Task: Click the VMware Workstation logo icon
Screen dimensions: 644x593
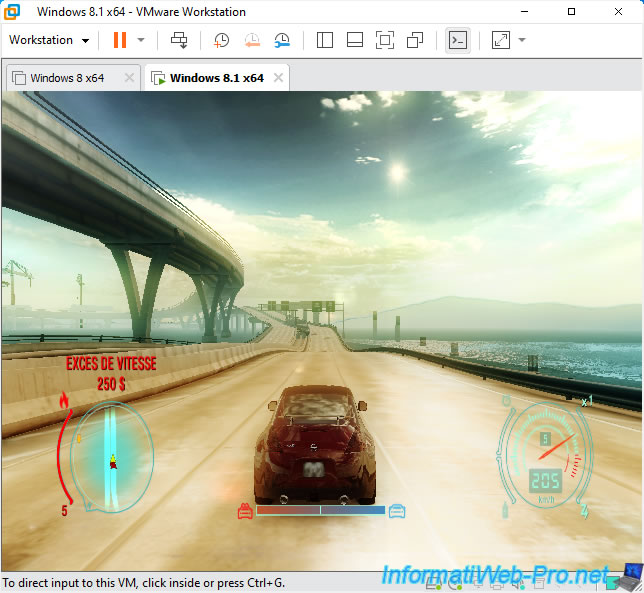Action: 12,11
